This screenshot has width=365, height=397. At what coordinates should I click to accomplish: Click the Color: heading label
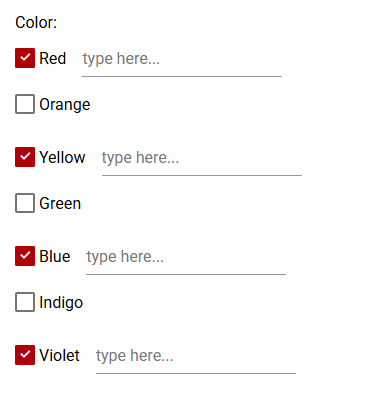tap(36, 23)
